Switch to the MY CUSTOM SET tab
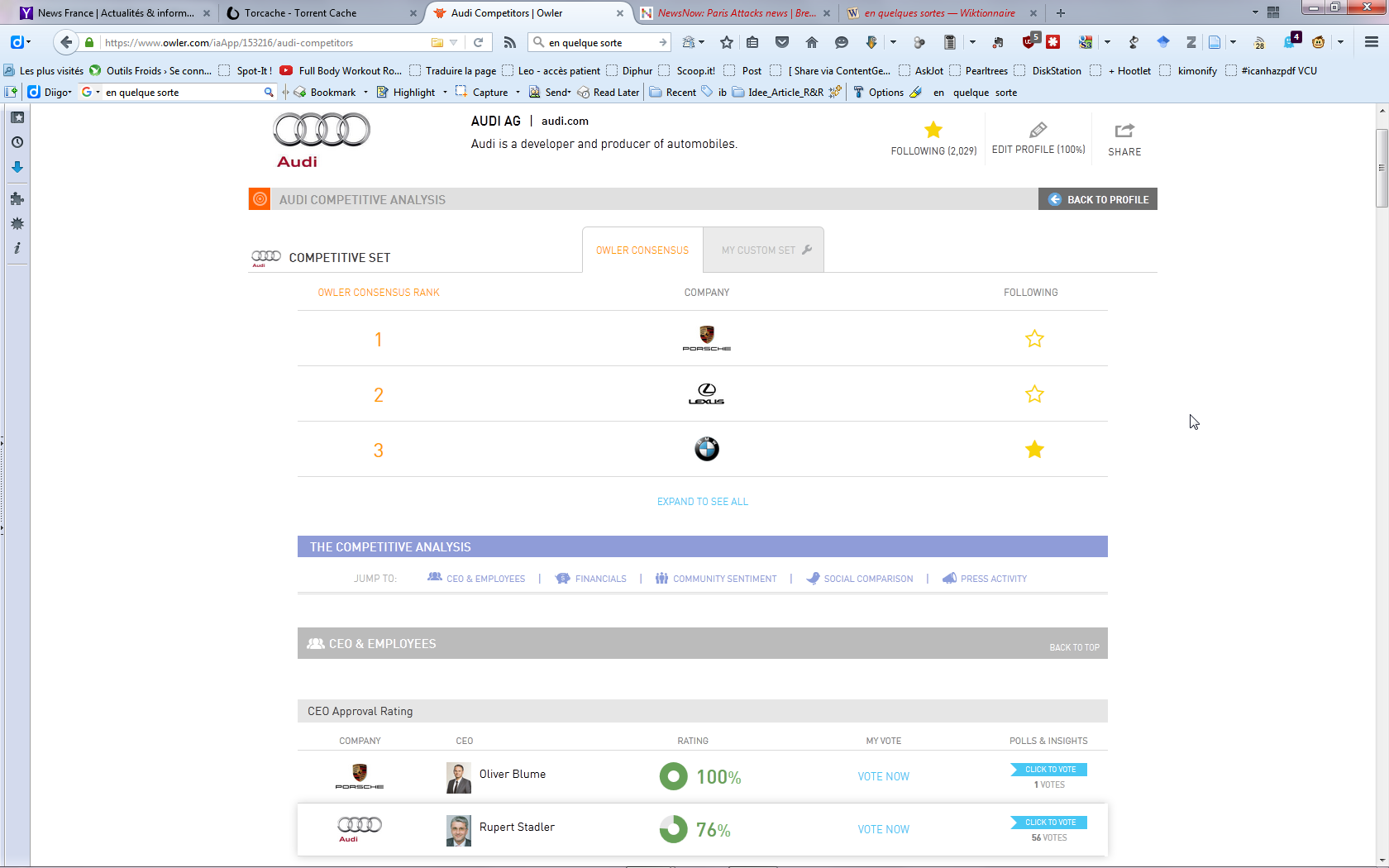Screen dimensions: 1389x868 click(x=764, y=250)
